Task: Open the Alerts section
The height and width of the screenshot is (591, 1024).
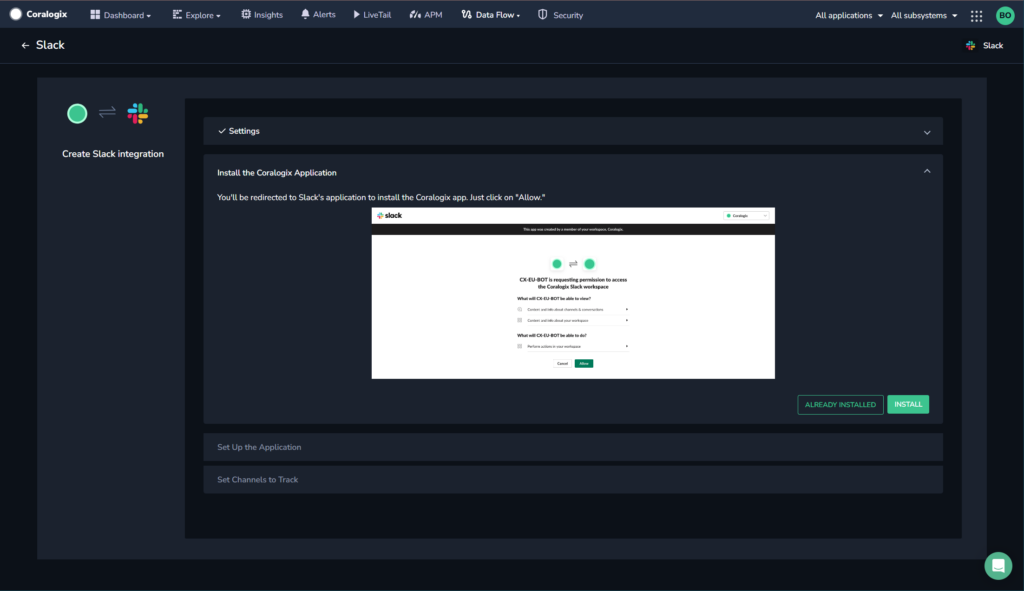Action: tap(318, 14)
